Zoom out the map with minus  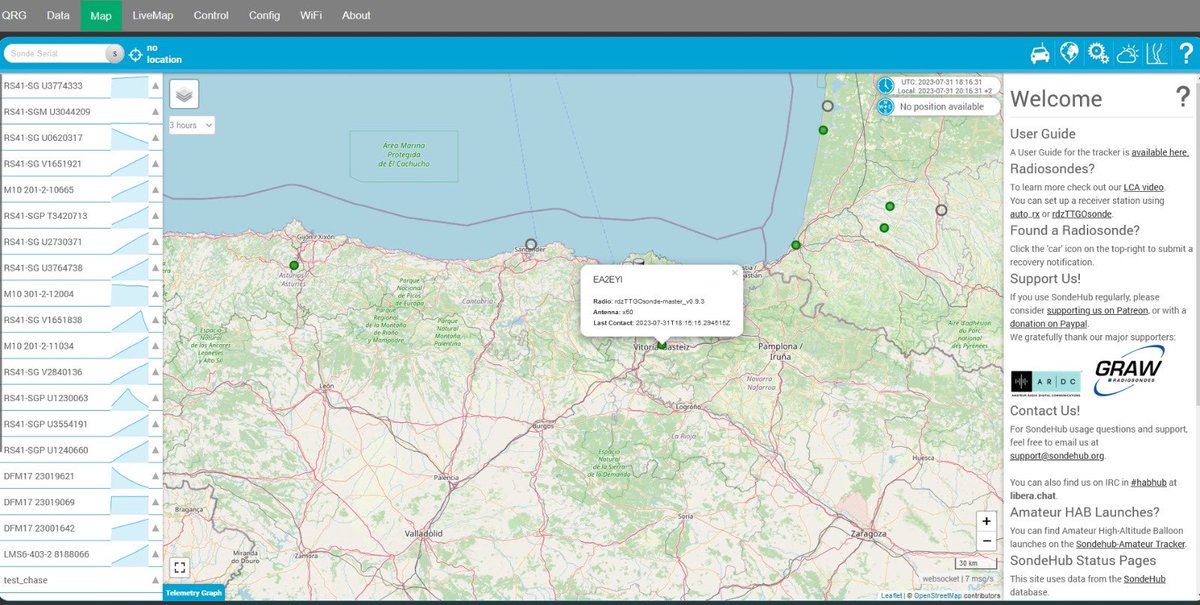[986, 540]
